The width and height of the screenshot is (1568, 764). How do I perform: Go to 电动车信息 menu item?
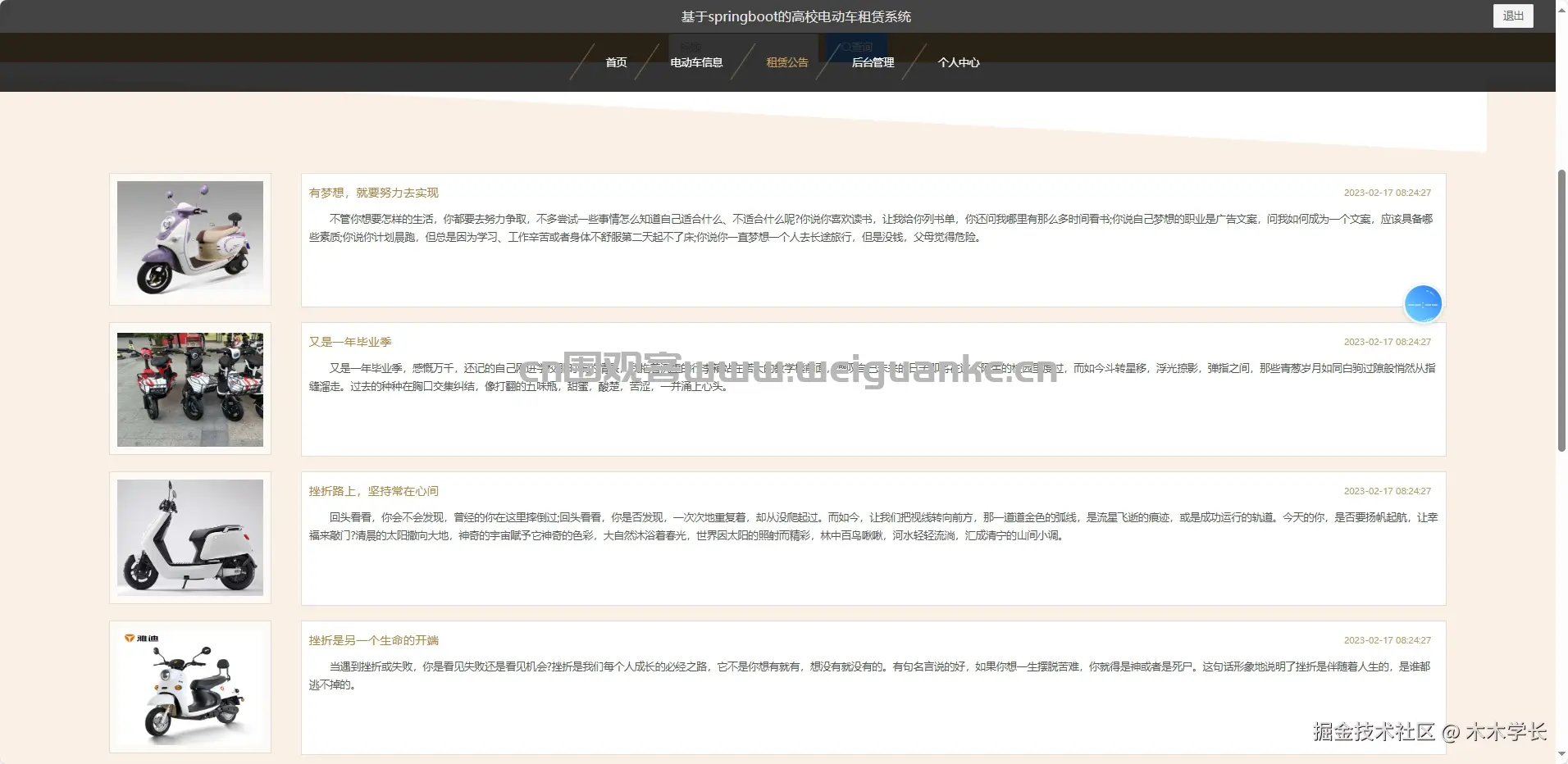pos(696,62)
